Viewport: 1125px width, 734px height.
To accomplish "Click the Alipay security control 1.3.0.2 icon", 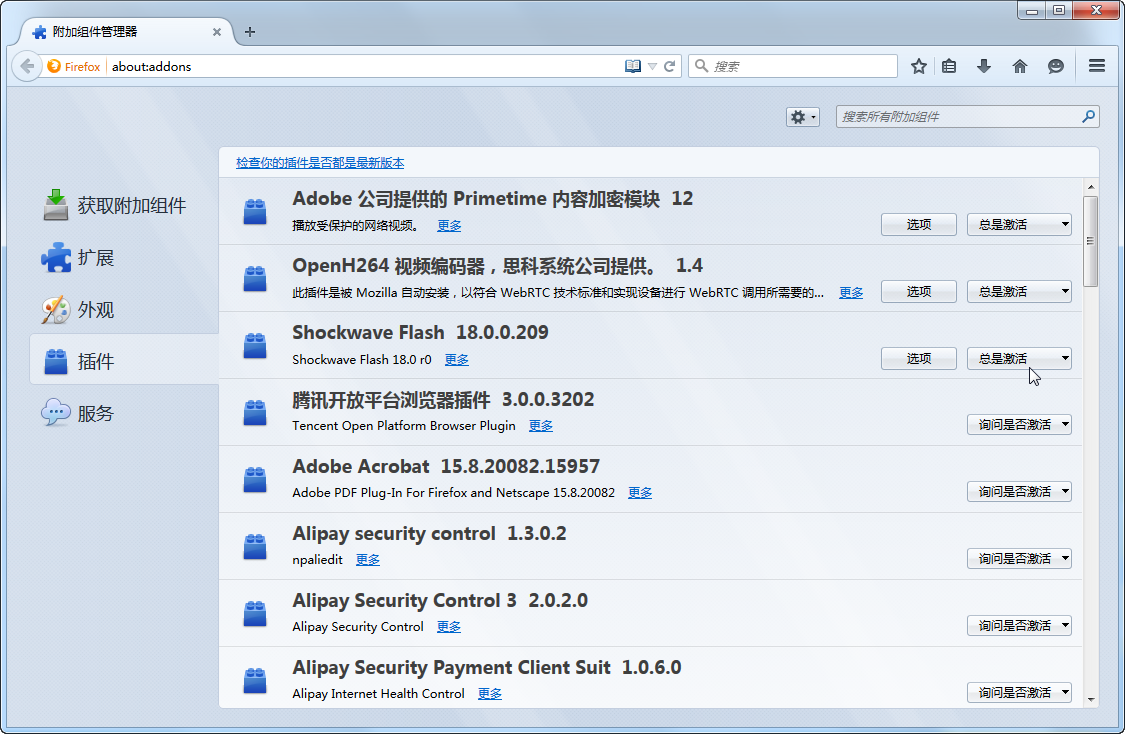I will tap(255, 546).
